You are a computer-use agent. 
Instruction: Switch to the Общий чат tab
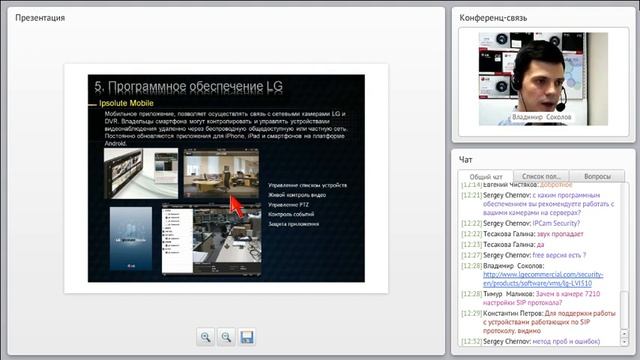click(x=486, y=177)
